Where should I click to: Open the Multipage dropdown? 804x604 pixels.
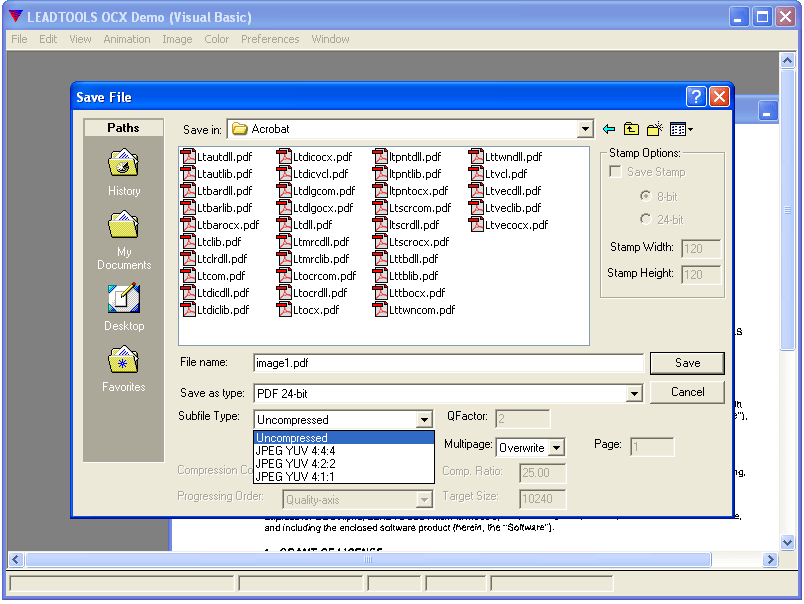click(556, 447)
